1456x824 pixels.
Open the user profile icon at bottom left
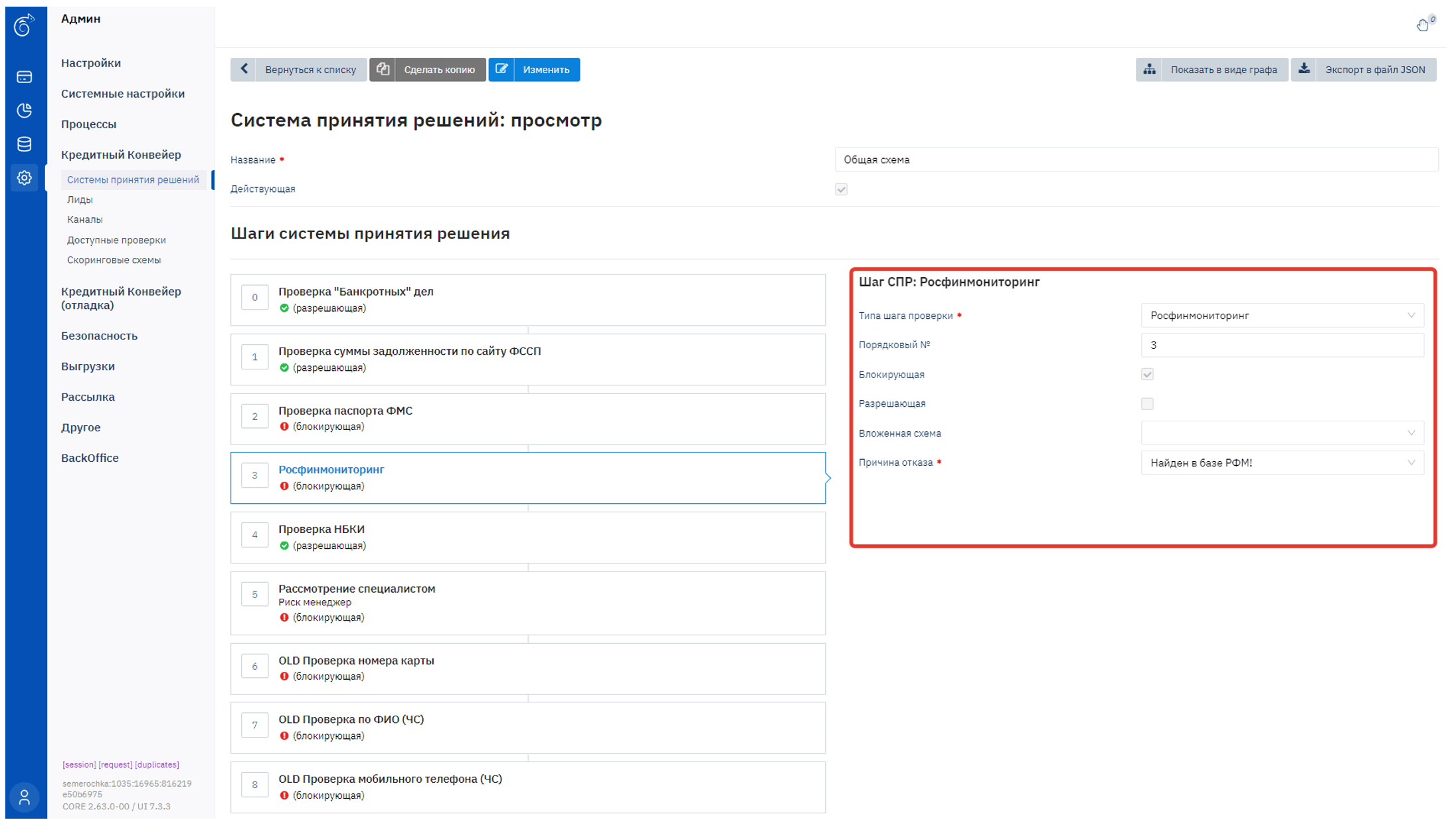(25, 797)
